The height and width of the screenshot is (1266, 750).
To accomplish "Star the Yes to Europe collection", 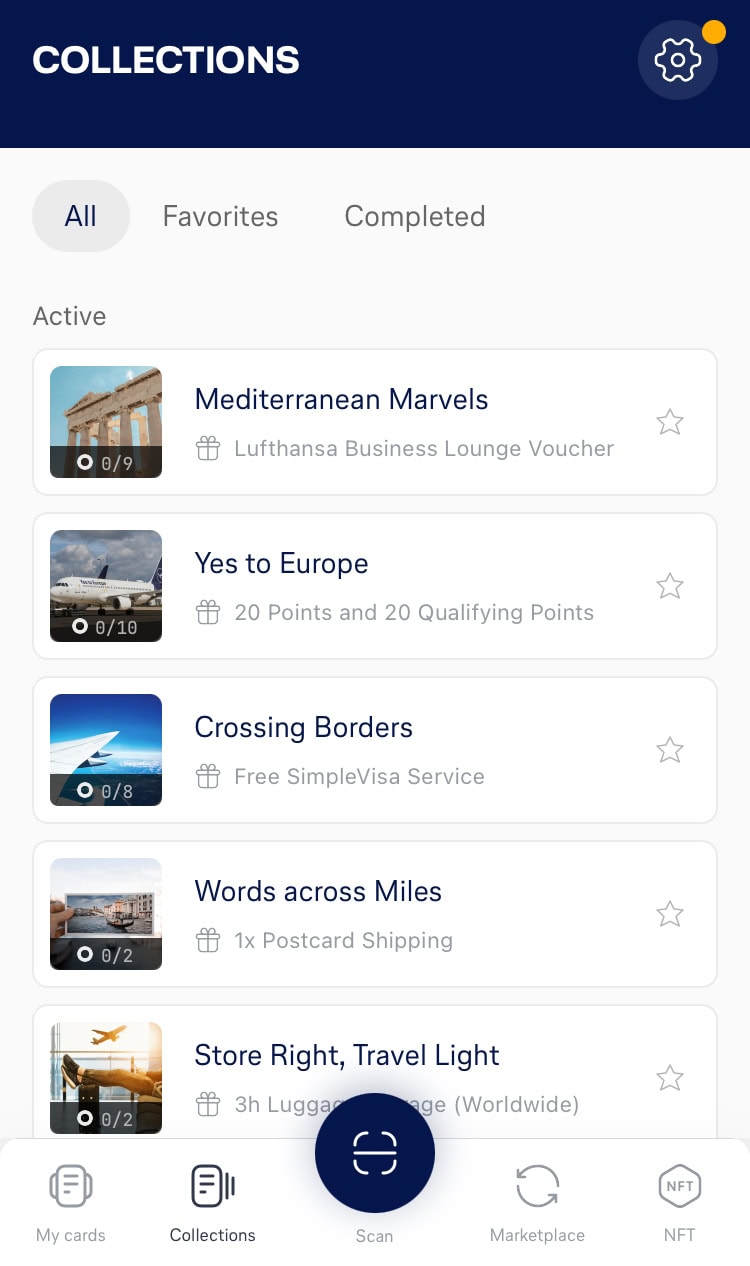I will point(669,586).
